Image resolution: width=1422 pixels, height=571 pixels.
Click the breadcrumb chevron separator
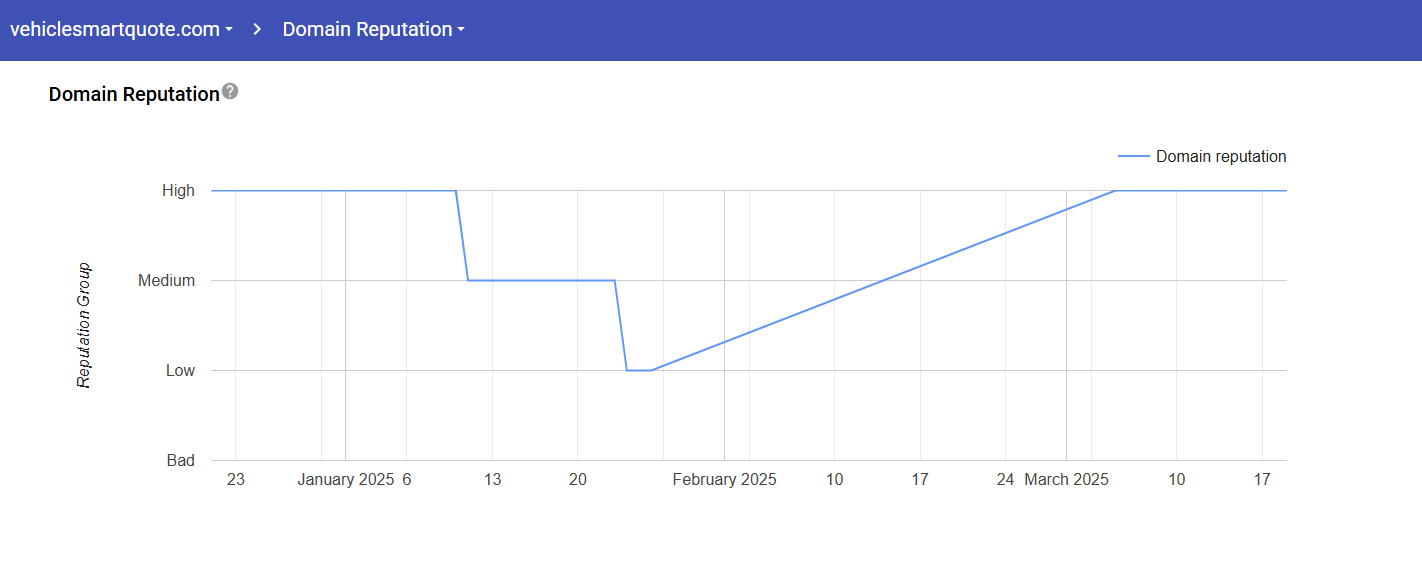coord(257,30)
